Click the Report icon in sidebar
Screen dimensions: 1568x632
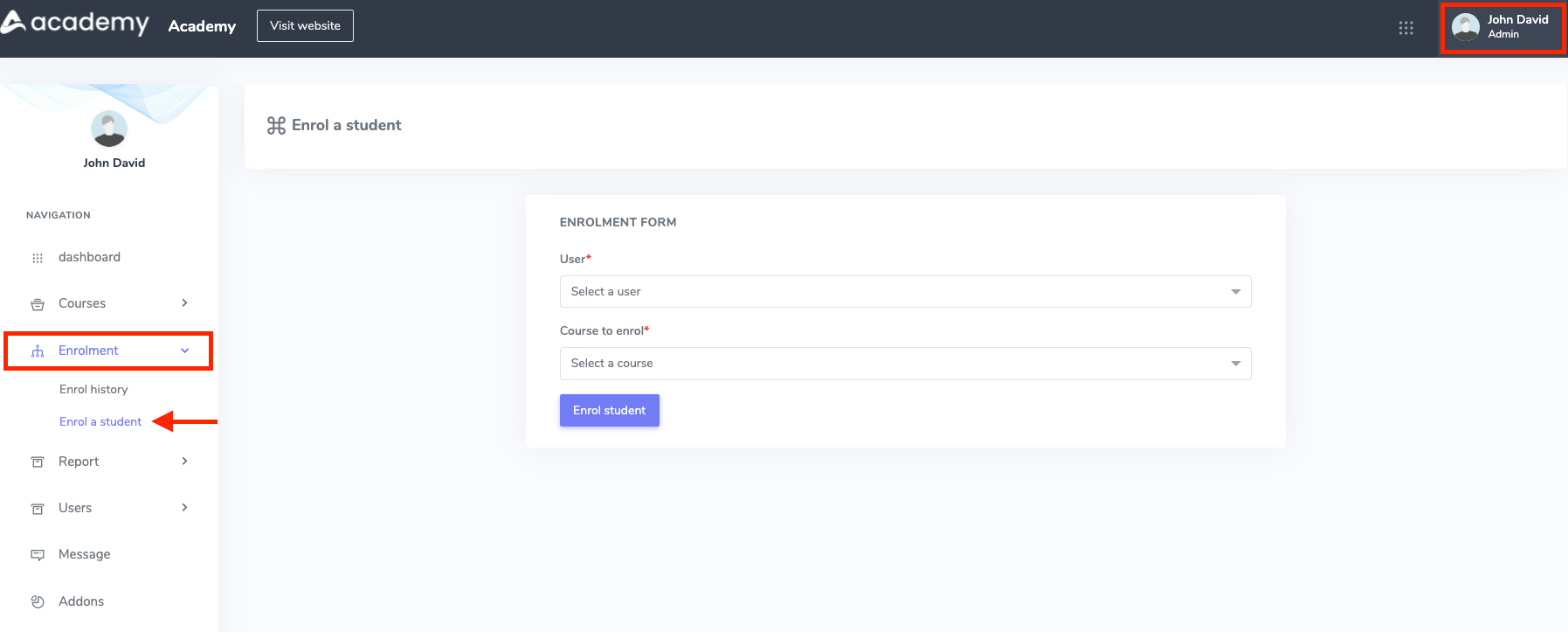coord(38,462)
